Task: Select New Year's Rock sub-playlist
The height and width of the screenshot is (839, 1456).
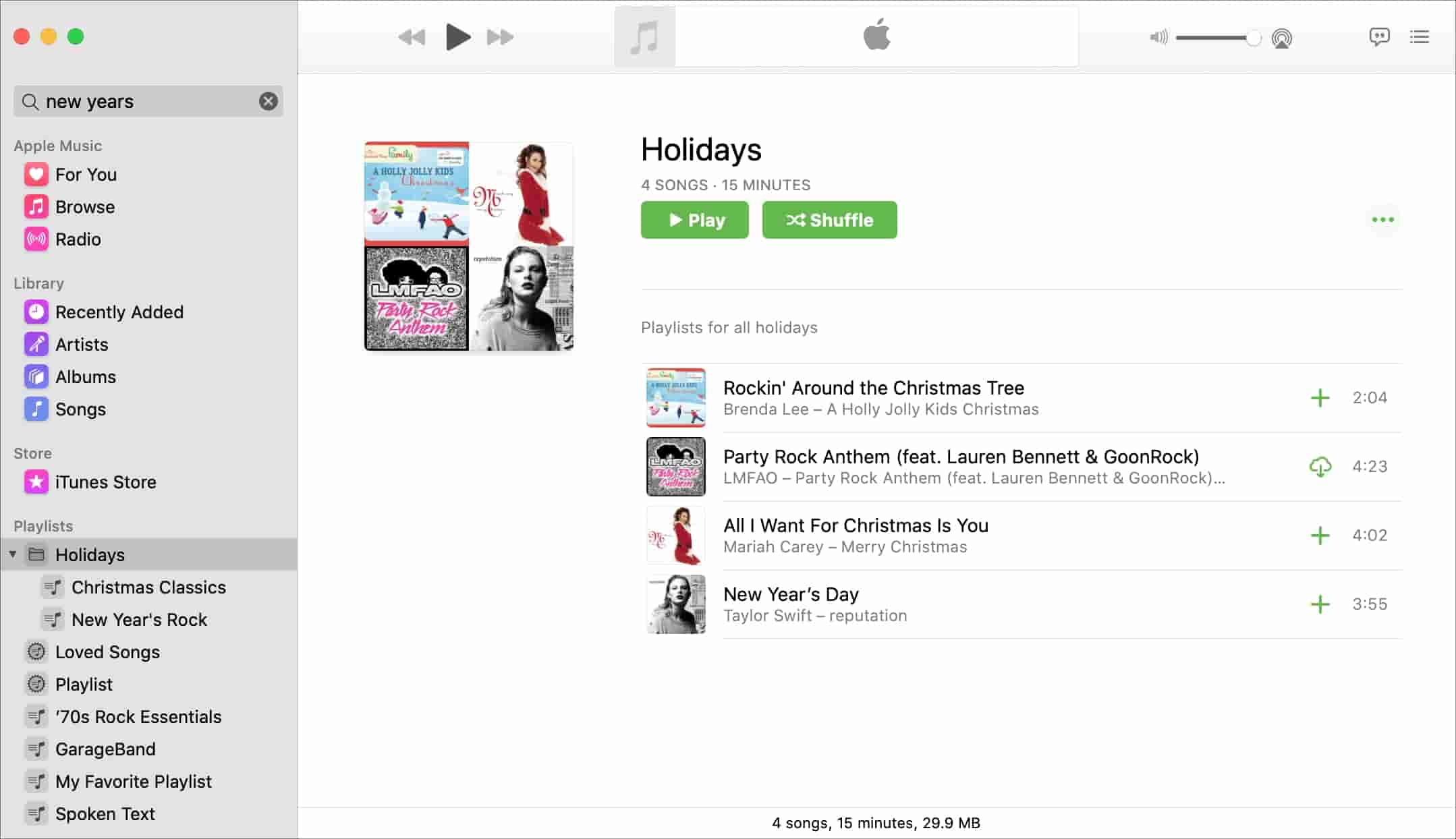Action: [140, 619]
